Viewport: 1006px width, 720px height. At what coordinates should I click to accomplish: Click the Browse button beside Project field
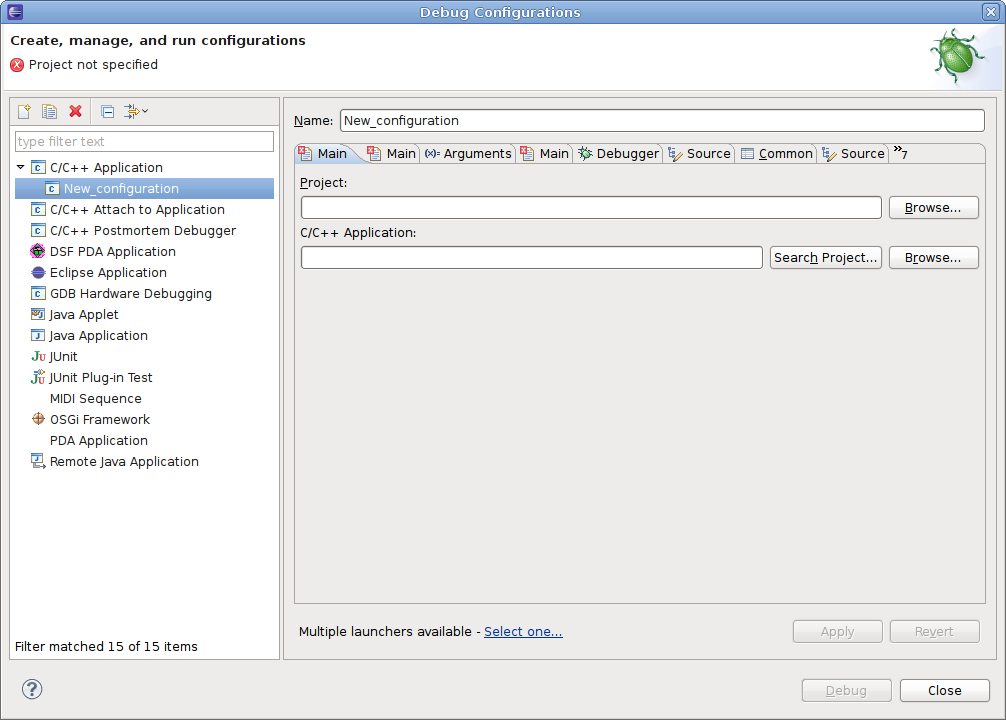(933, 208)
